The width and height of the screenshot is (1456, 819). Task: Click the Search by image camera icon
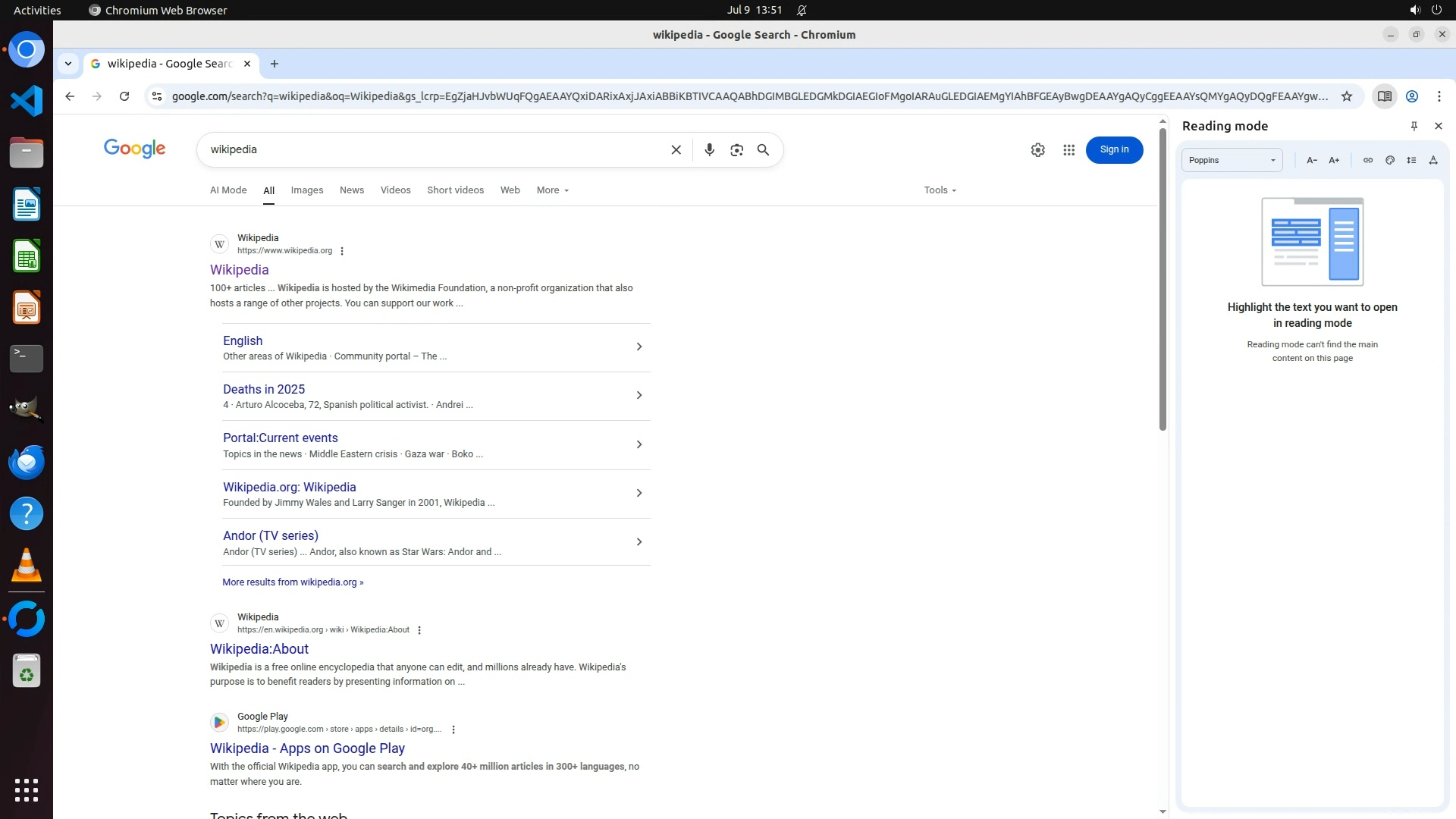pyautogui.click(x=736, y=150)
